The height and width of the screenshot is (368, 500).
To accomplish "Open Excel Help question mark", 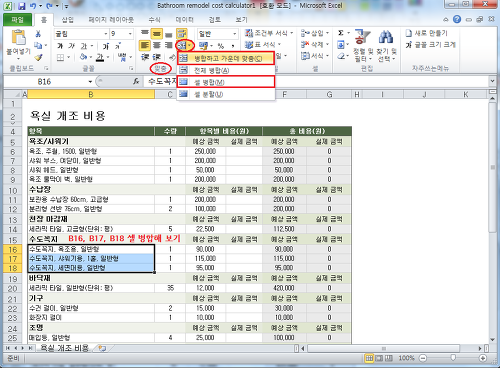I will pos(457,19).
